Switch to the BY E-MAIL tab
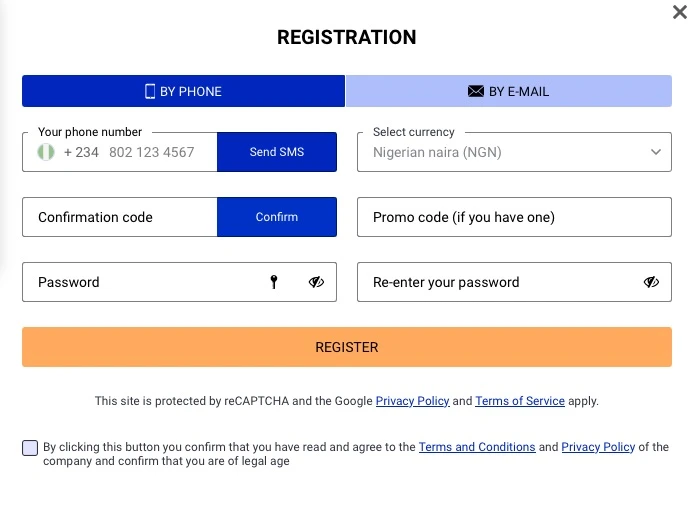 point(508,91)
